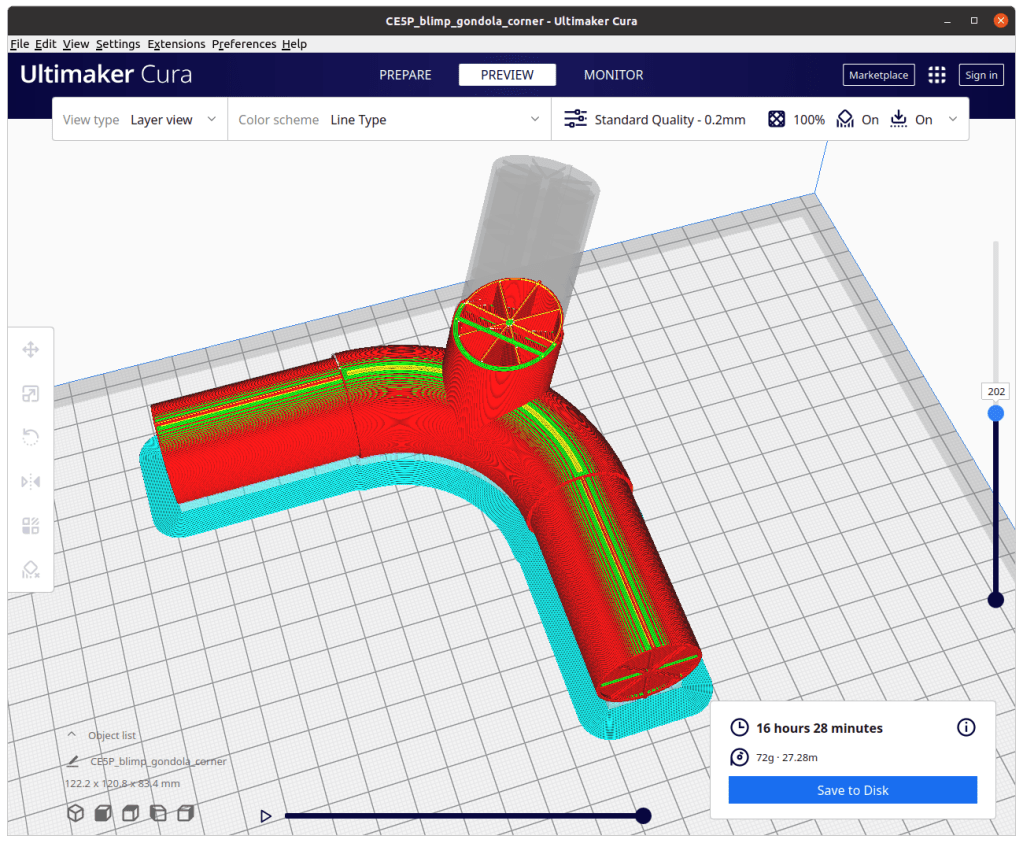Switch to 3D perspective view cube
This screenshot has width=1023, height=843.
pyautogui.click(x=76, y=813)
